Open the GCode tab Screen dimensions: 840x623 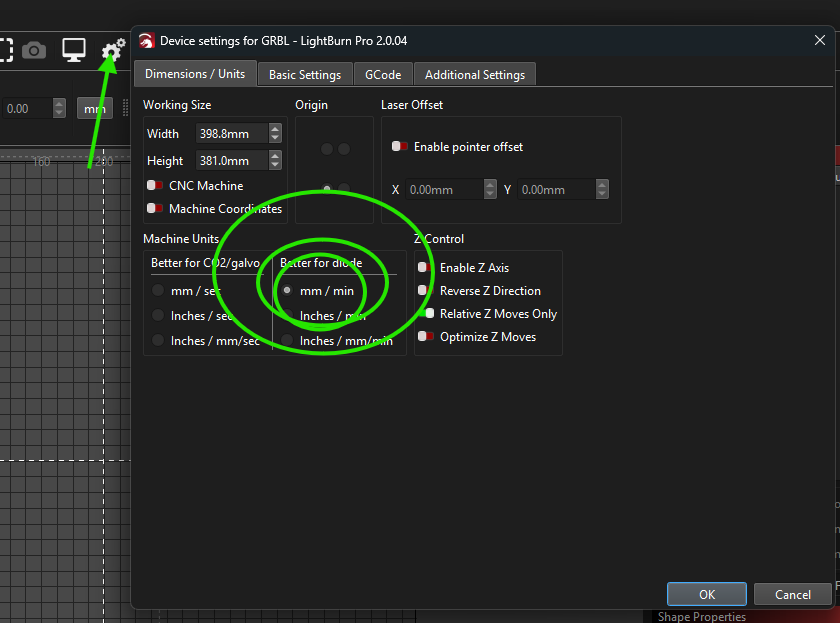click(x=383, y=75)
